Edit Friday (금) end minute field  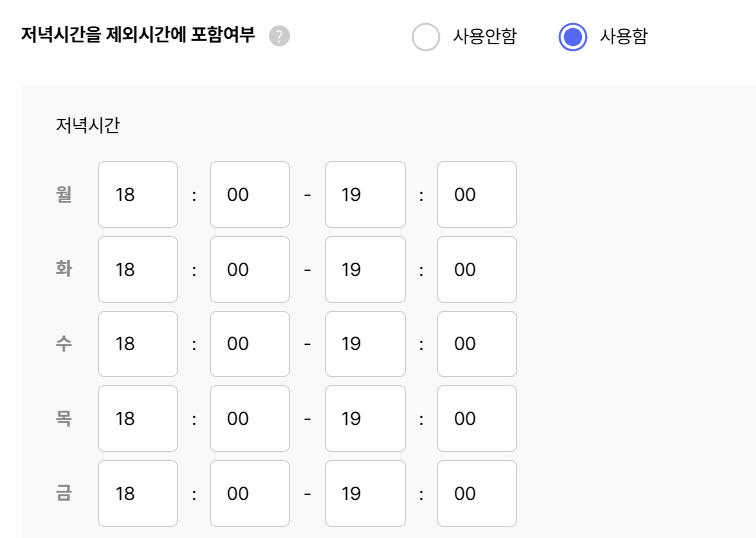(x=477, y=494)
